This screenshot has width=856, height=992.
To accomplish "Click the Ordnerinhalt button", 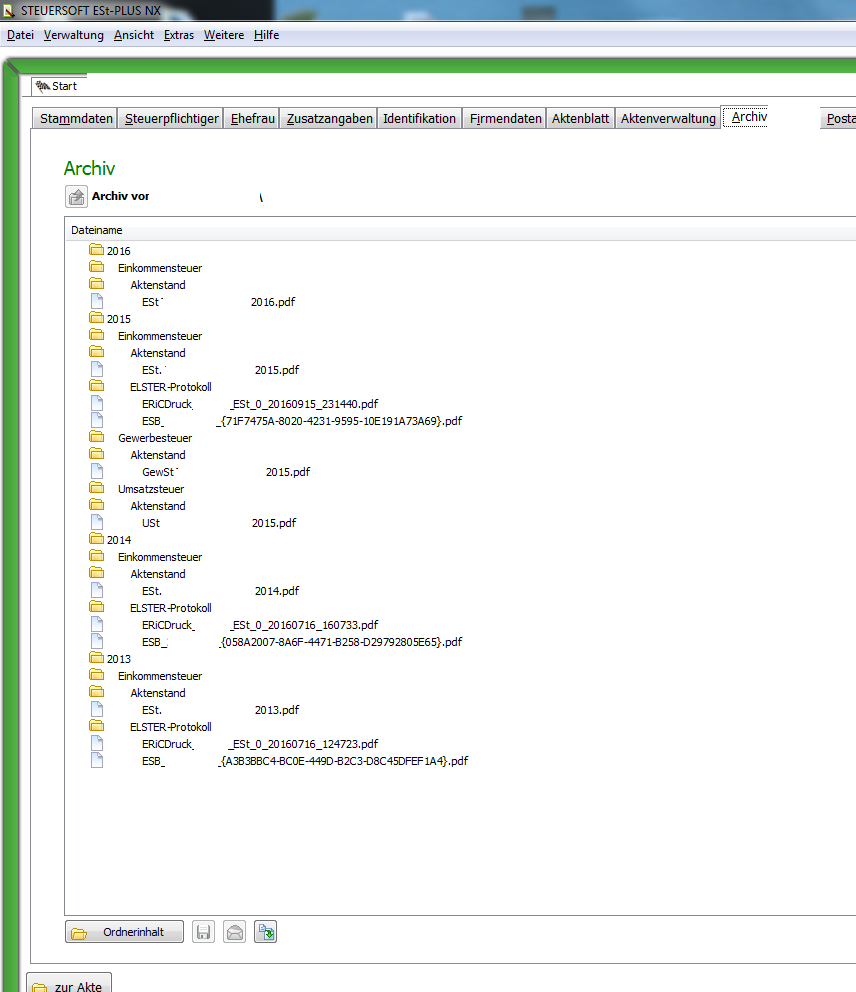I will (x=124, y=931).
